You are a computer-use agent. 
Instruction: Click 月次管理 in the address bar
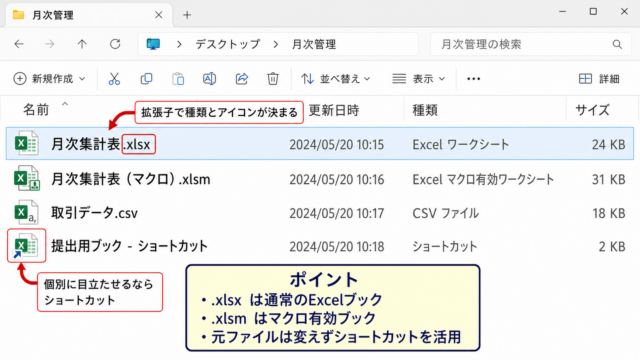coord(314,44)
